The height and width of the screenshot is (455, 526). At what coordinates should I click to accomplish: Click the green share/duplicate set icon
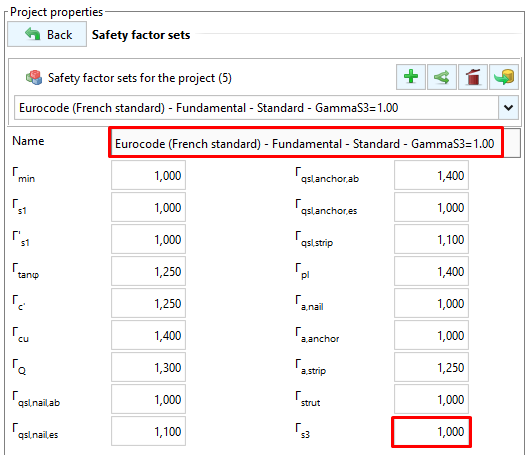point(442,77)
